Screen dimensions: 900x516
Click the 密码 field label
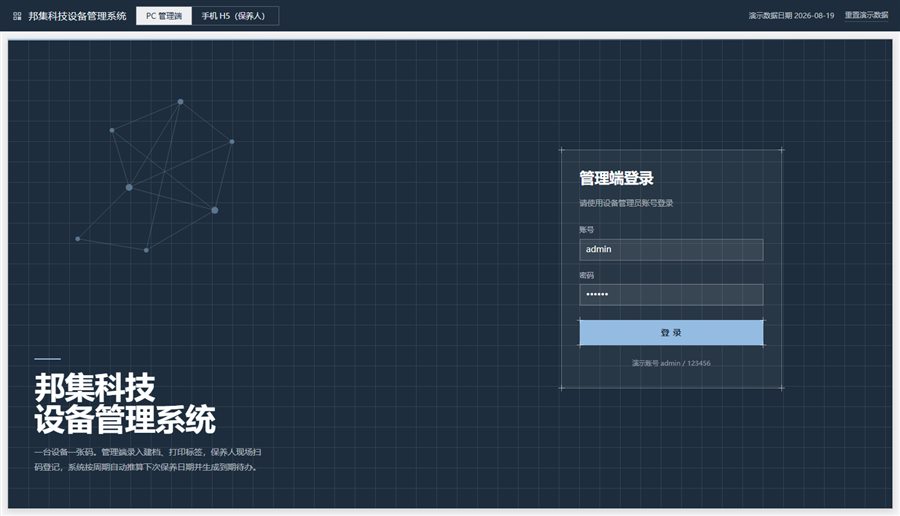[586, 276]
